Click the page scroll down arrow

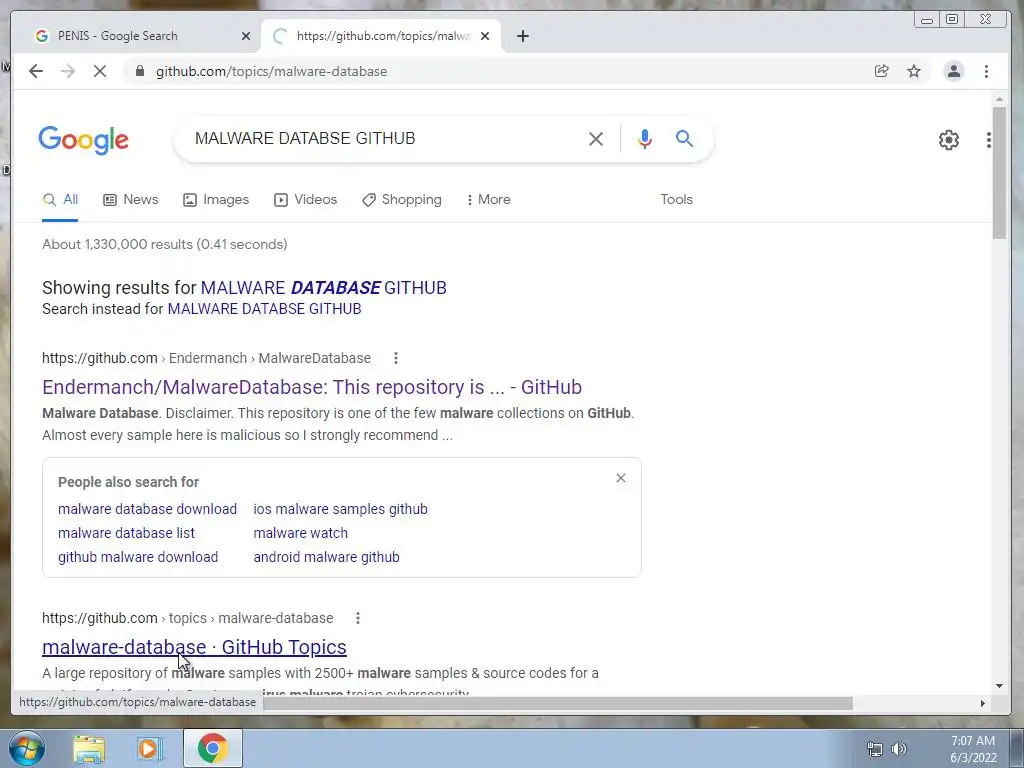(999, 686)
